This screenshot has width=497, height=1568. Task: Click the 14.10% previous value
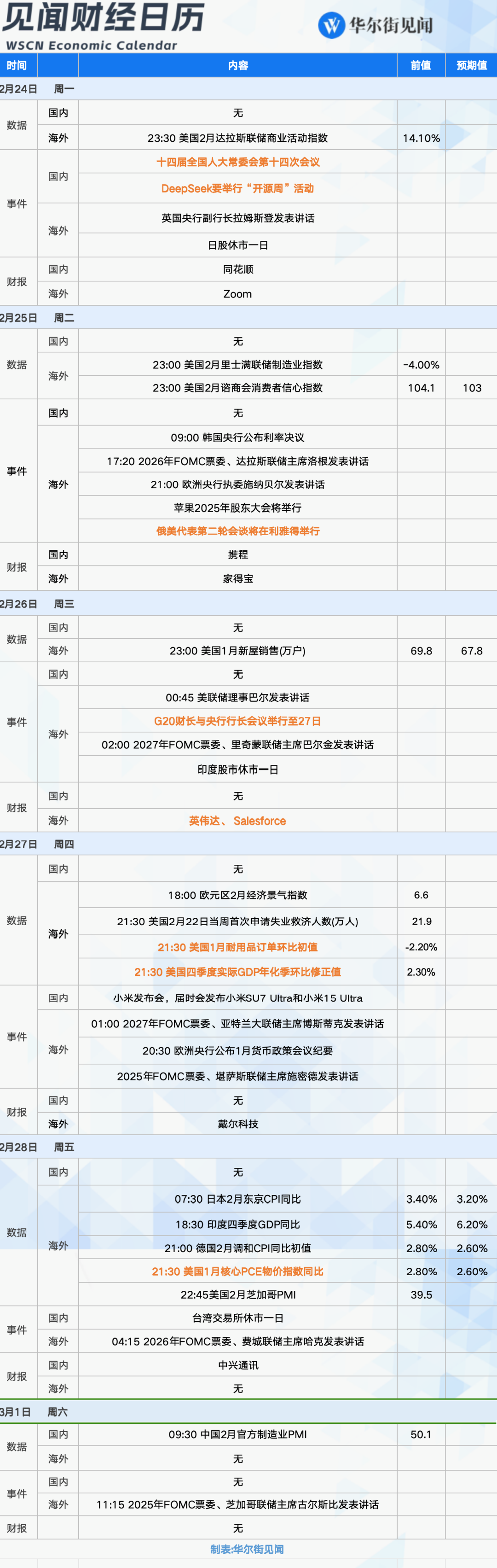[x=421, y=138]
